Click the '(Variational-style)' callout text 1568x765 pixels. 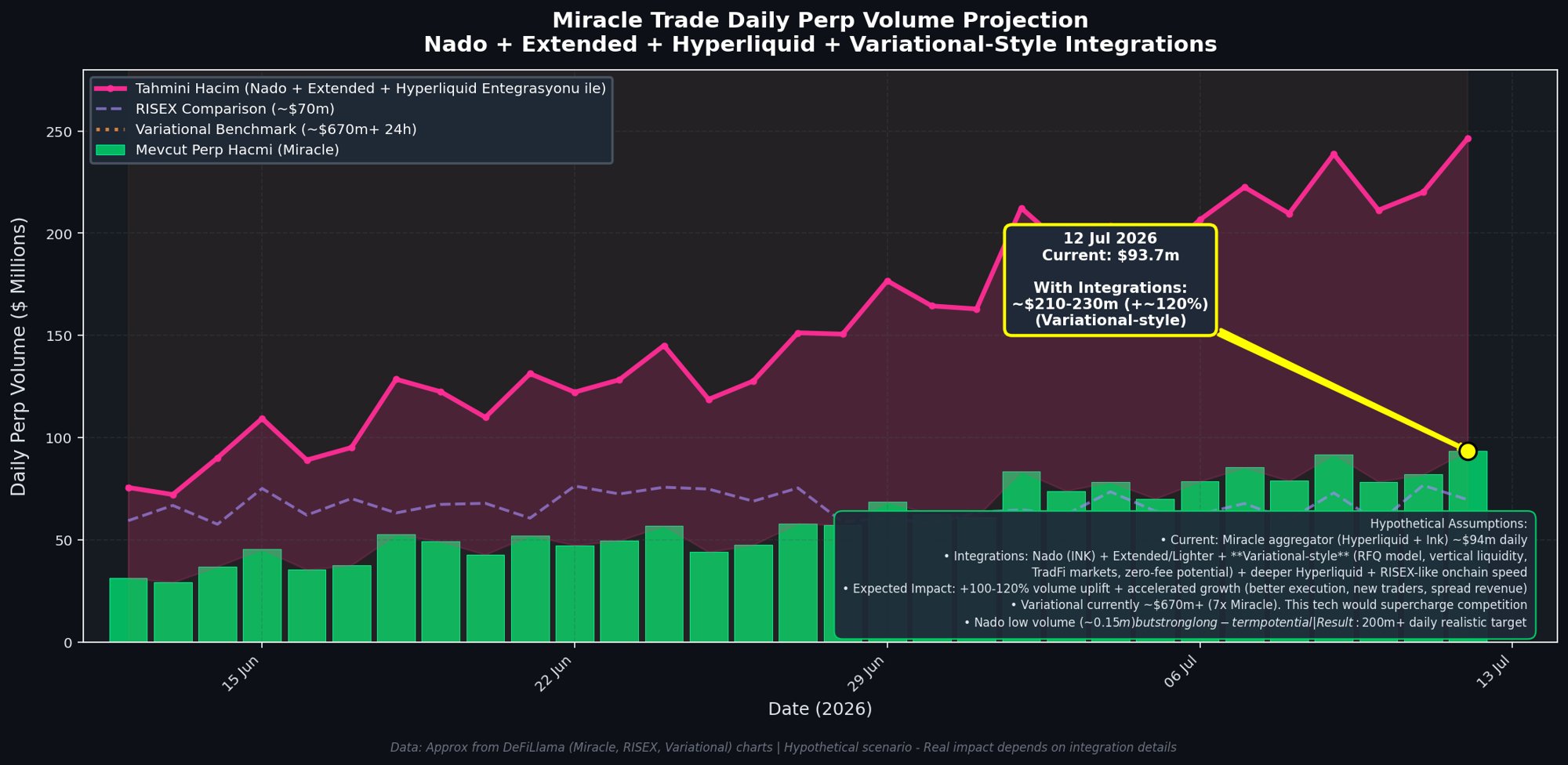[1110, 321]
